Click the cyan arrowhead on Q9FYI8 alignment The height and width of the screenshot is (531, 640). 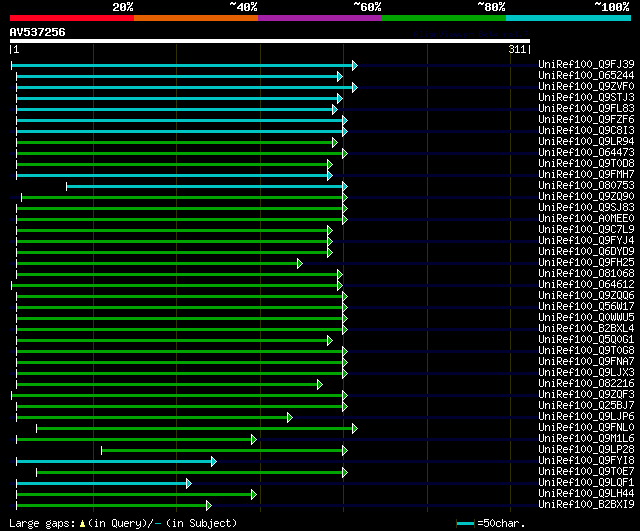(213, 462)
